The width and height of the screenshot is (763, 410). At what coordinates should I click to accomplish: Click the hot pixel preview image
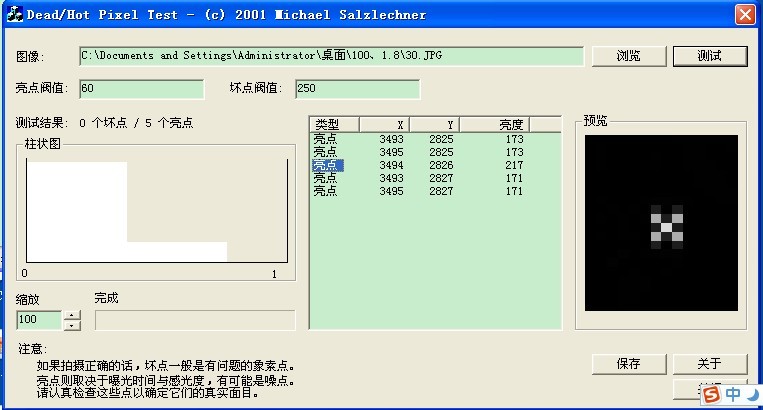(x=661, y=223)
